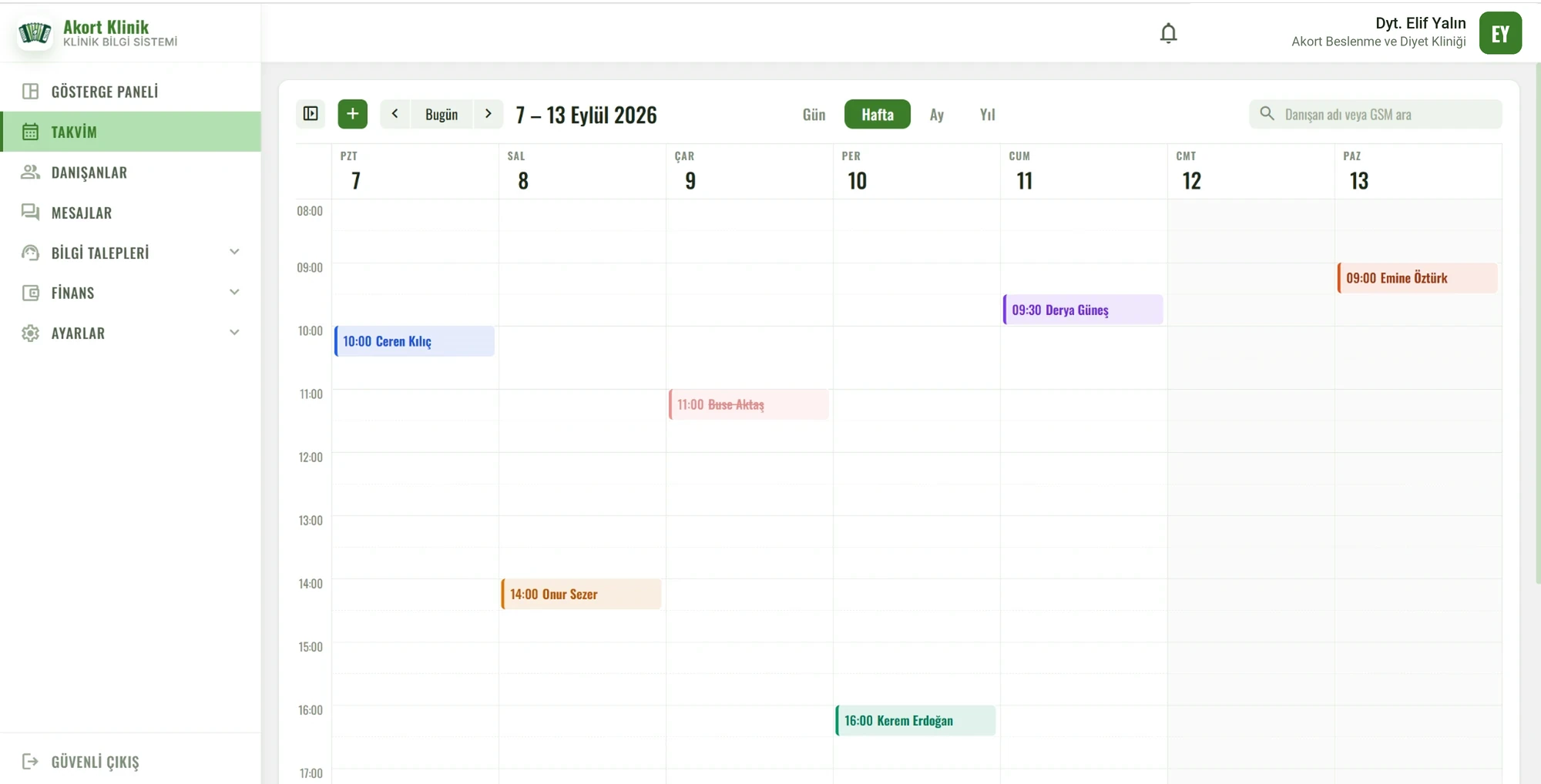Click the 7 – 13 Eylül 2026 date title

click(586, 115)
